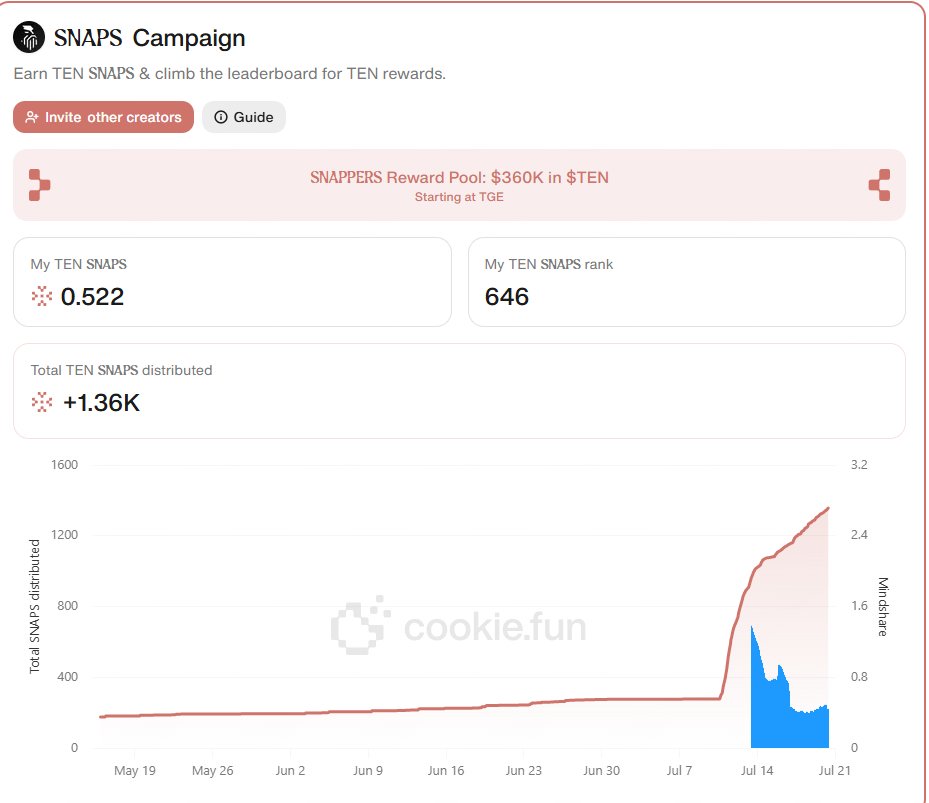
Task: Click the campaign description subtitle text
Action: click(x=229, y=73)
